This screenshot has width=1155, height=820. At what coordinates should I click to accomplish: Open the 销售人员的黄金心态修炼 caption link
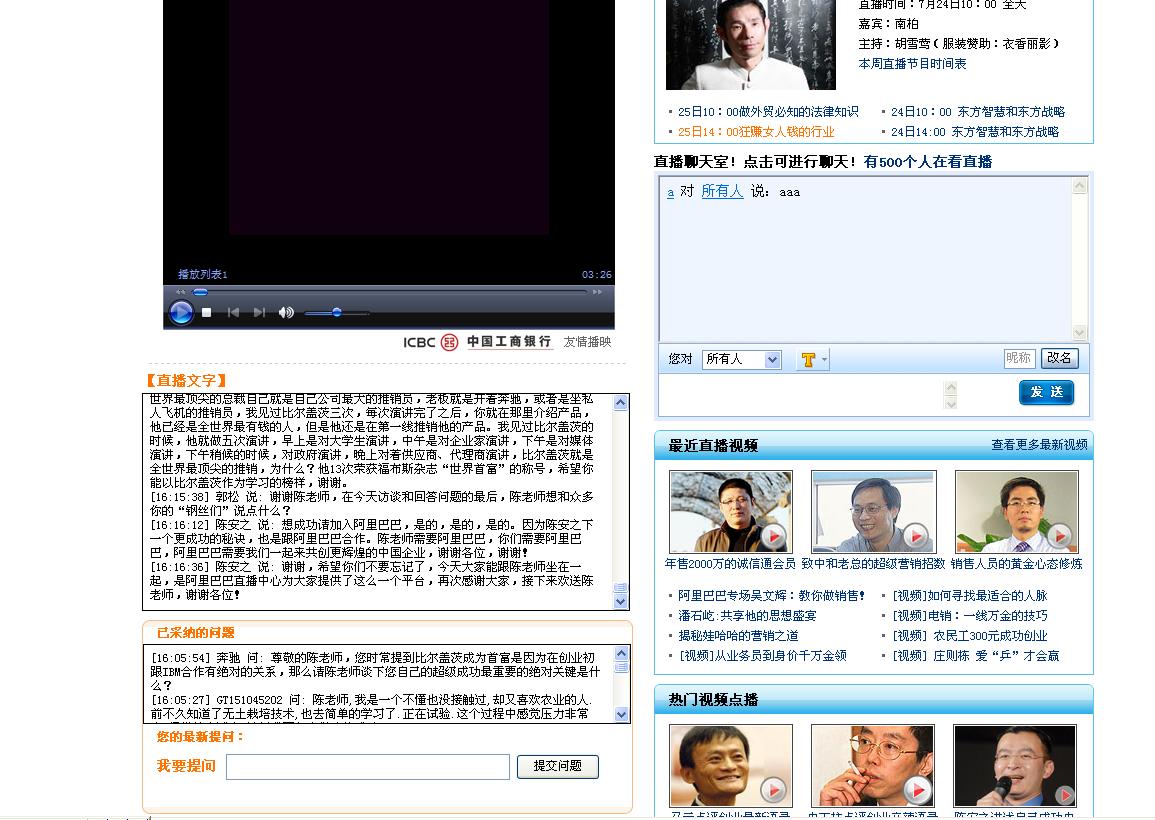pos(1017,564)
